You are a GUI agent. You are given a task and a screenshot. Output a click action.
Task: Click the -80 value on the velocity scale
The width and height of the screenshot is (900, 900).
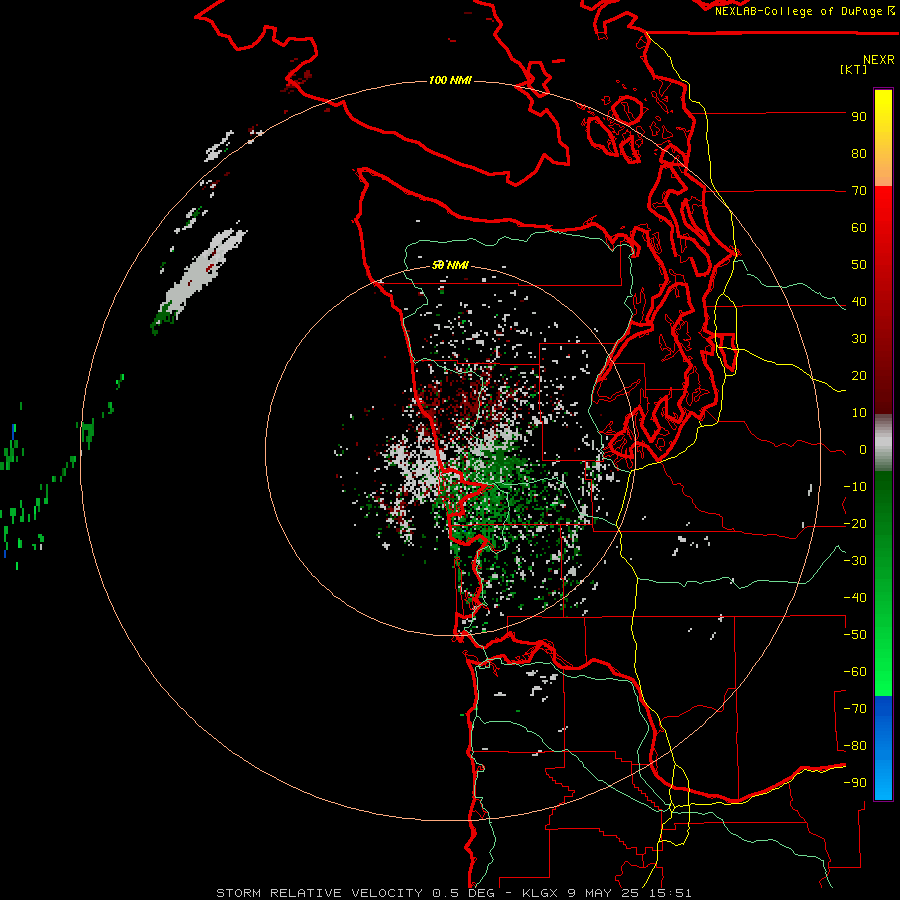855,746
